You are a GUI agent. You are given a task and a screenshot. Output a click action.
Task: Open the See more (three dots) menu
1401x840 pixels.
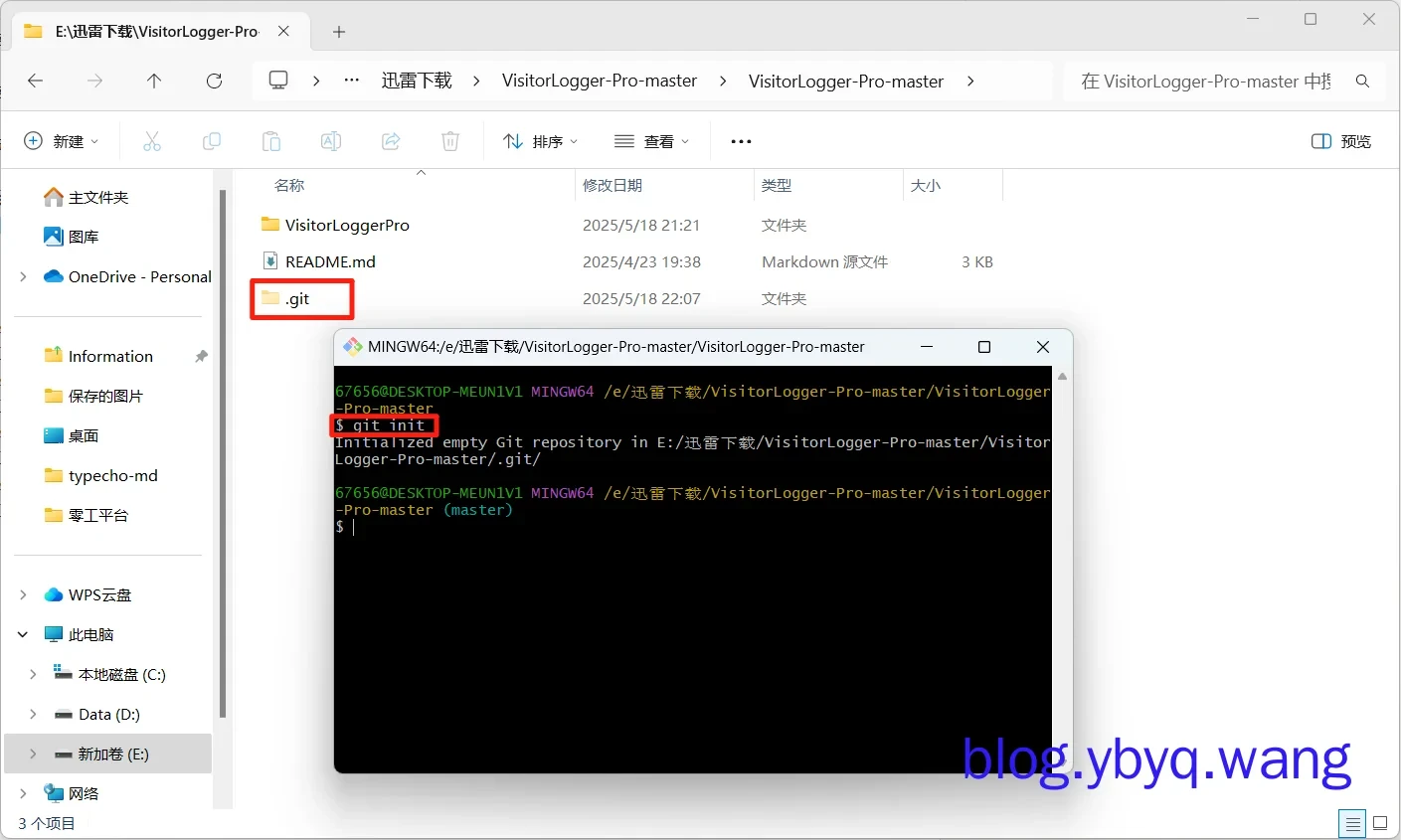click(741, 141)
